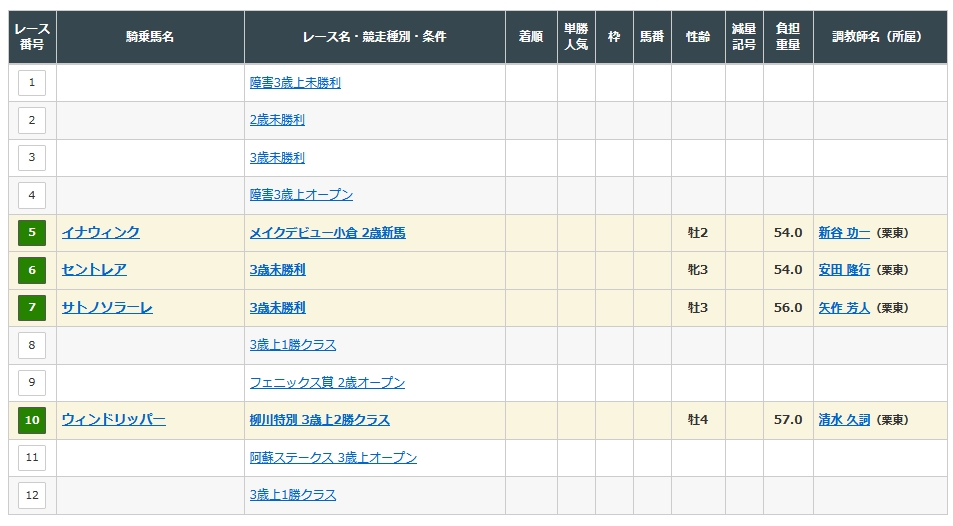The height and width of the screenshot is (526, 953).
Task: Open the 障害3歳上オープン race link
Action: 301,195
